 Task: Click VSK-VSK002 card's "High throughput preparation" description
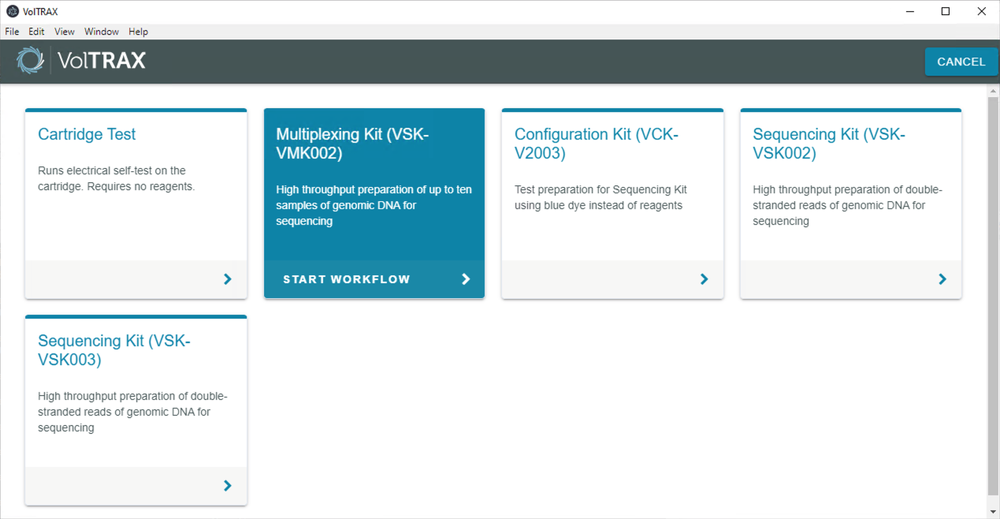coord(848,205)
